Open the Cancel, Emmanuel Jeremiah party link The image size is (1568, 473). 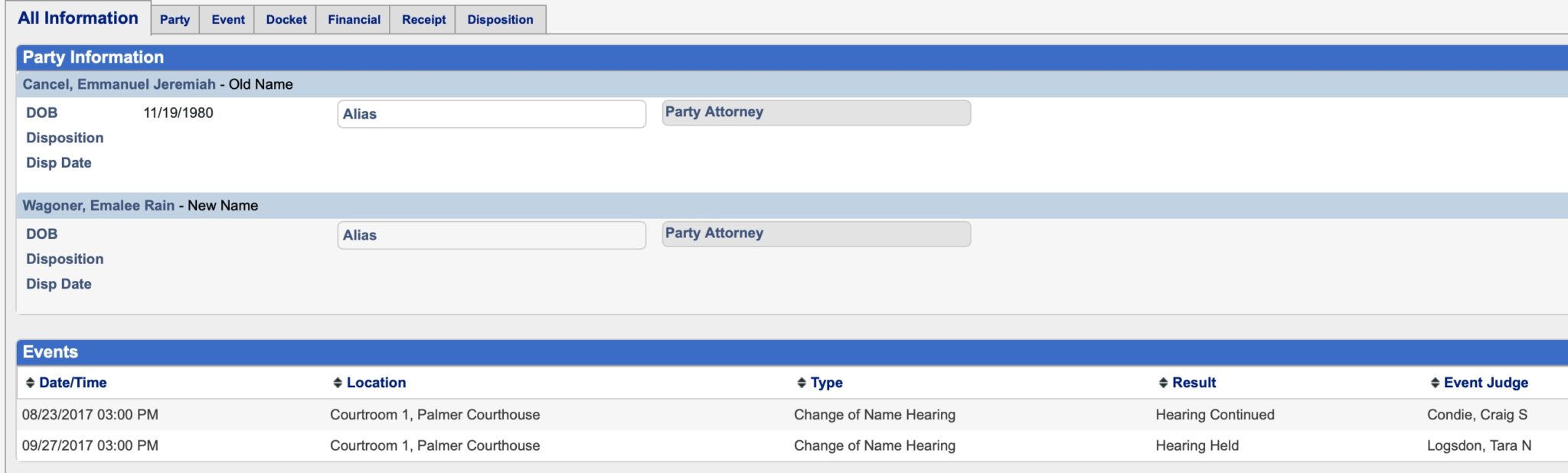click(x=119, y=84)
